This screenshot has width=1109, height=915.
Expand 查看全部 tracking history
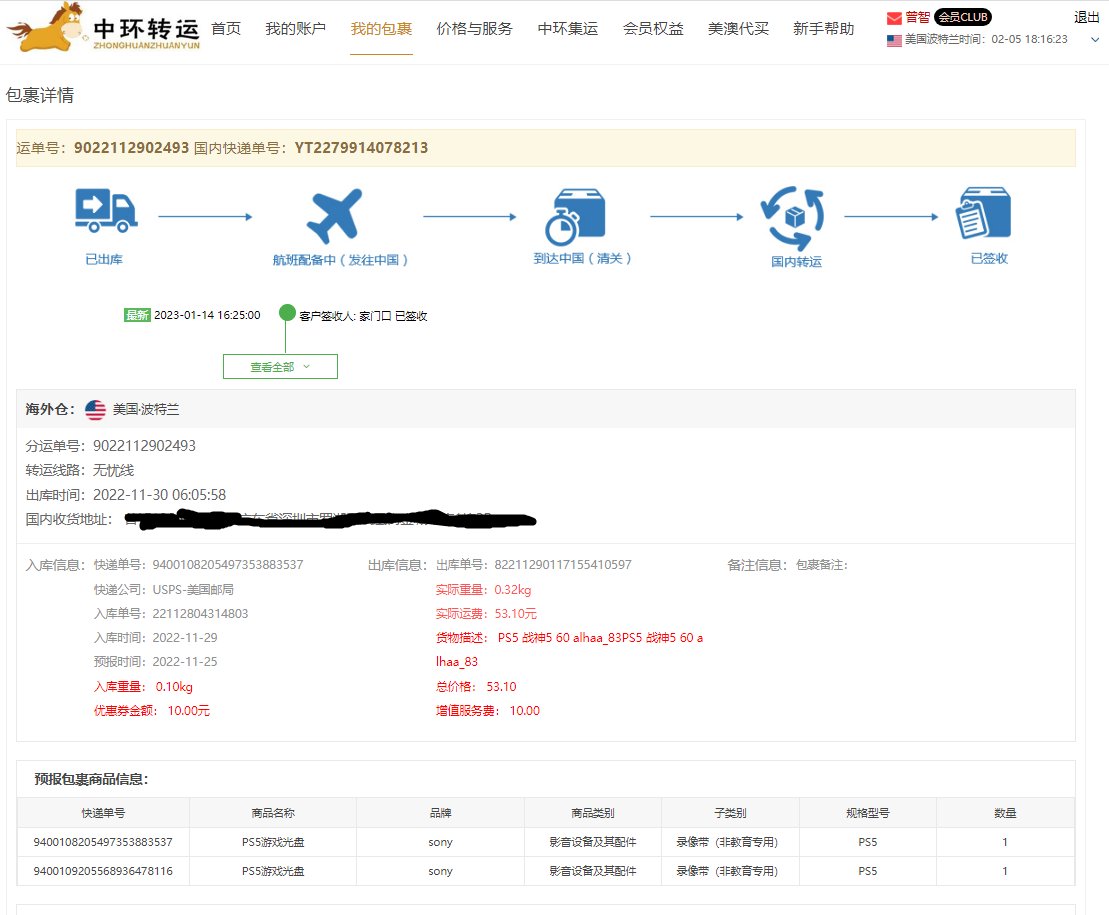(280, 366)
